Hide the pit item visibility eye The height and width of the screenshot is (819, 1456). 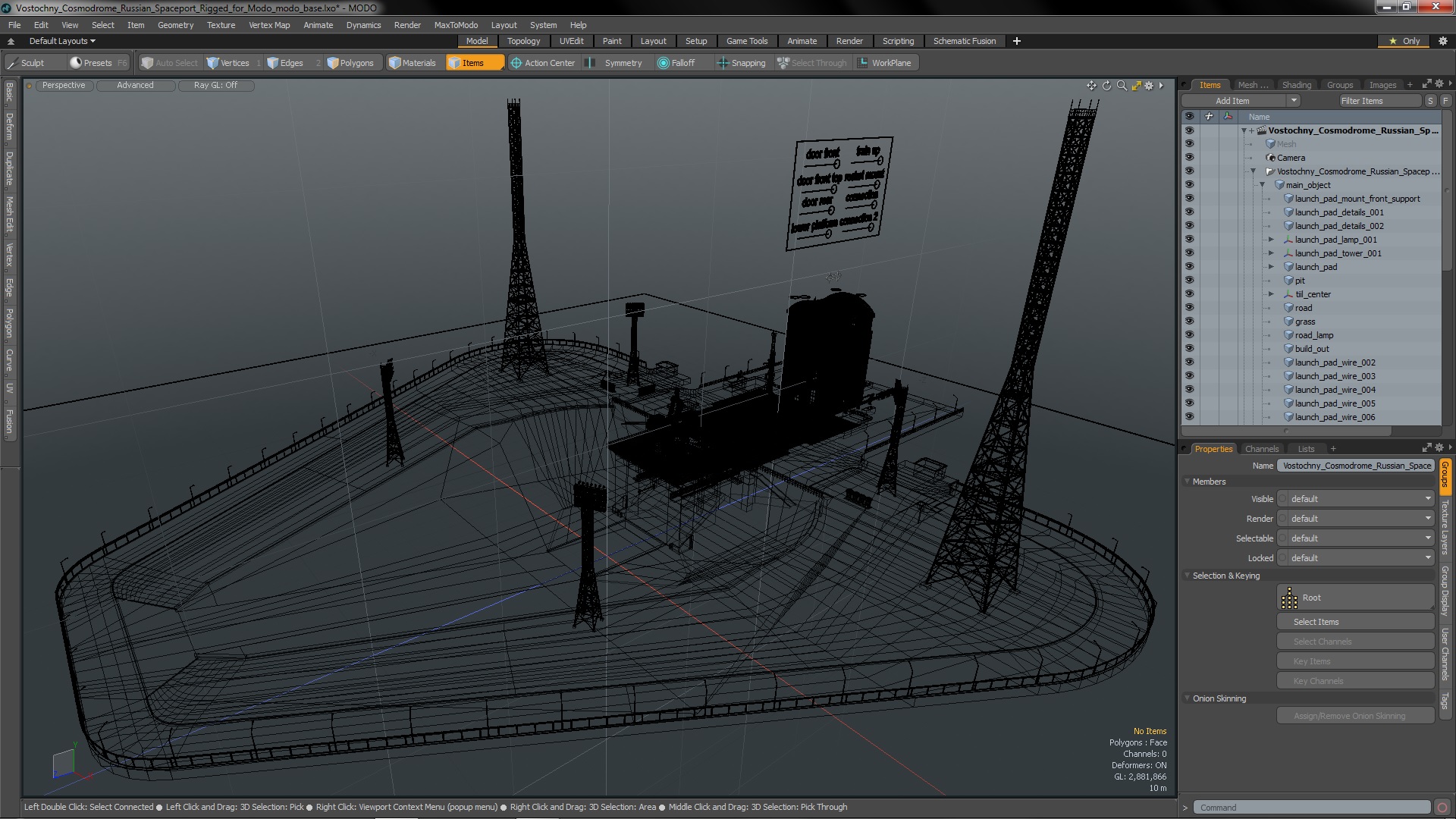[x=1189, y=281]
